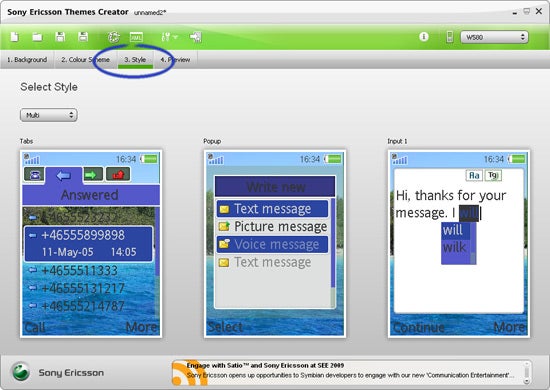
Task: Click the Popup preview thumbnail
Action: tap(275, 244)
